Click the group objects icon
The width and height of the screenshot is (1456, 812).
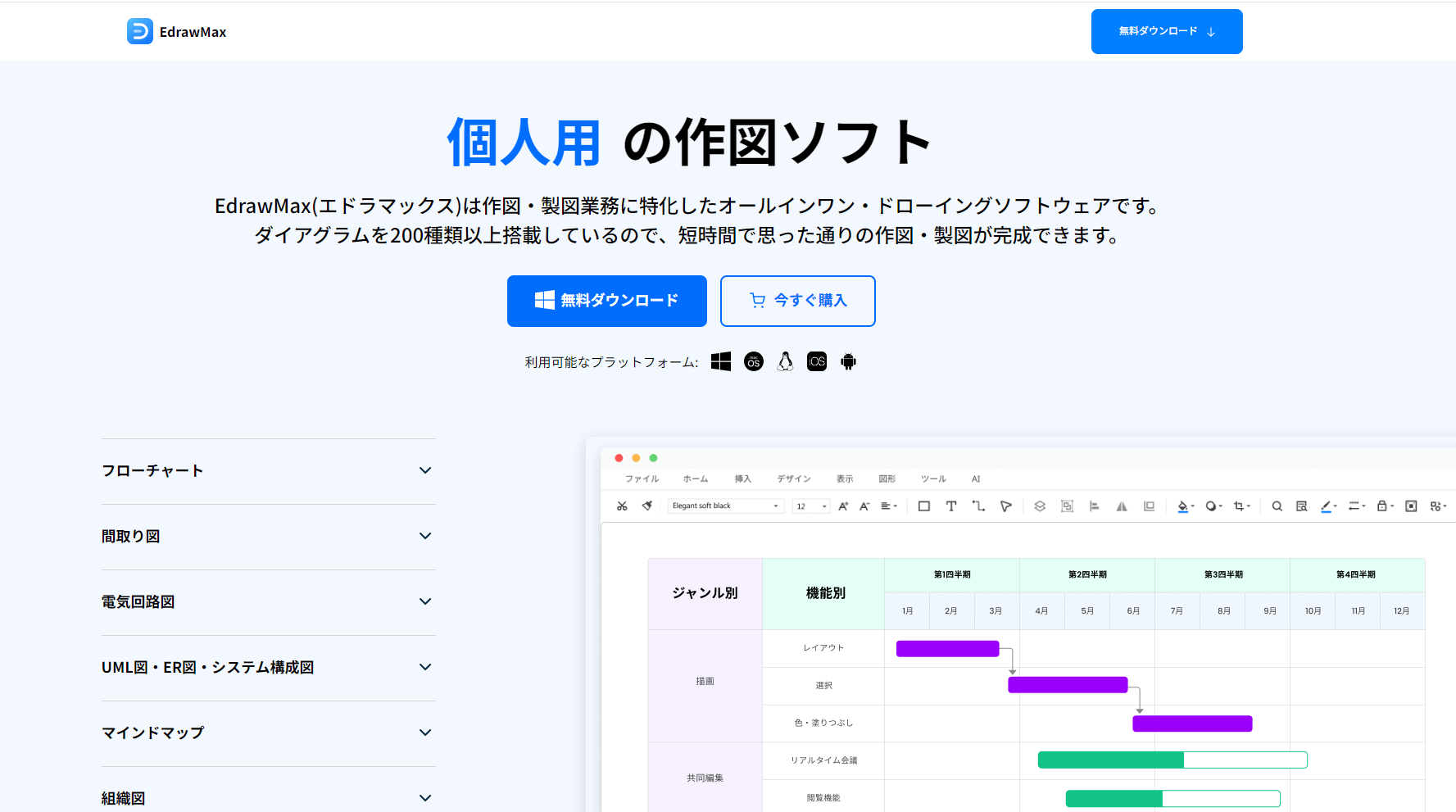coord(1067,506)
